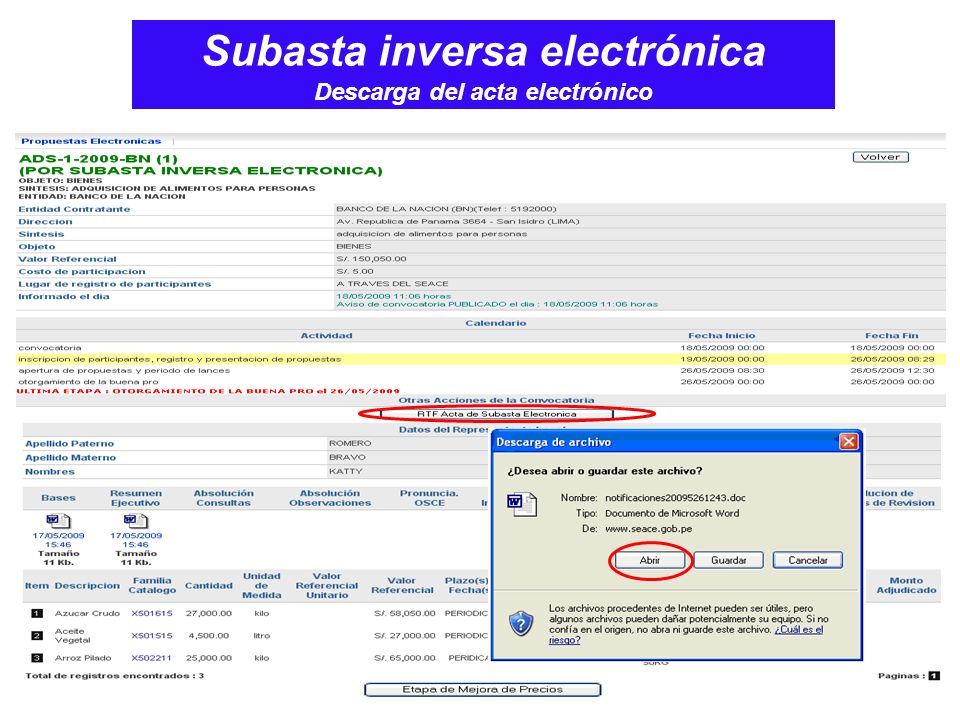Click the Familia Catalogo column header
The height and width of the screenshot is (720, 960).
click(x=152, y=585)
